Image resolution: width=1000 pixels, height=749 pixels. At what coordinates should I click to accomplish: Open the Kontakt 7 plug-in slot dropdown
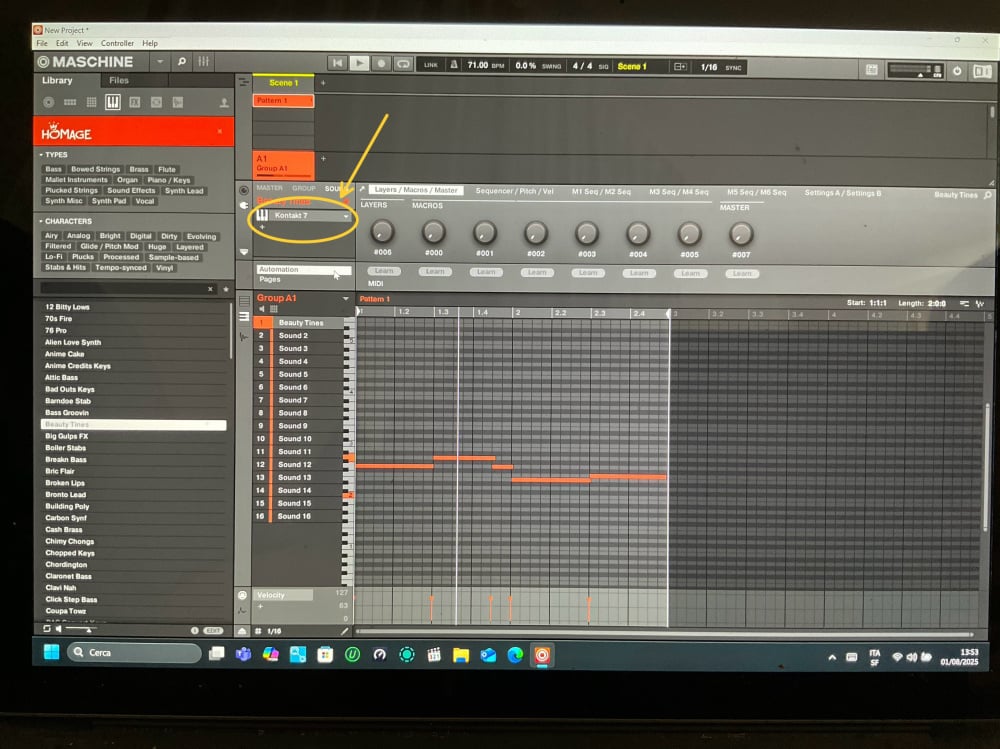click(x=346, y=216)
